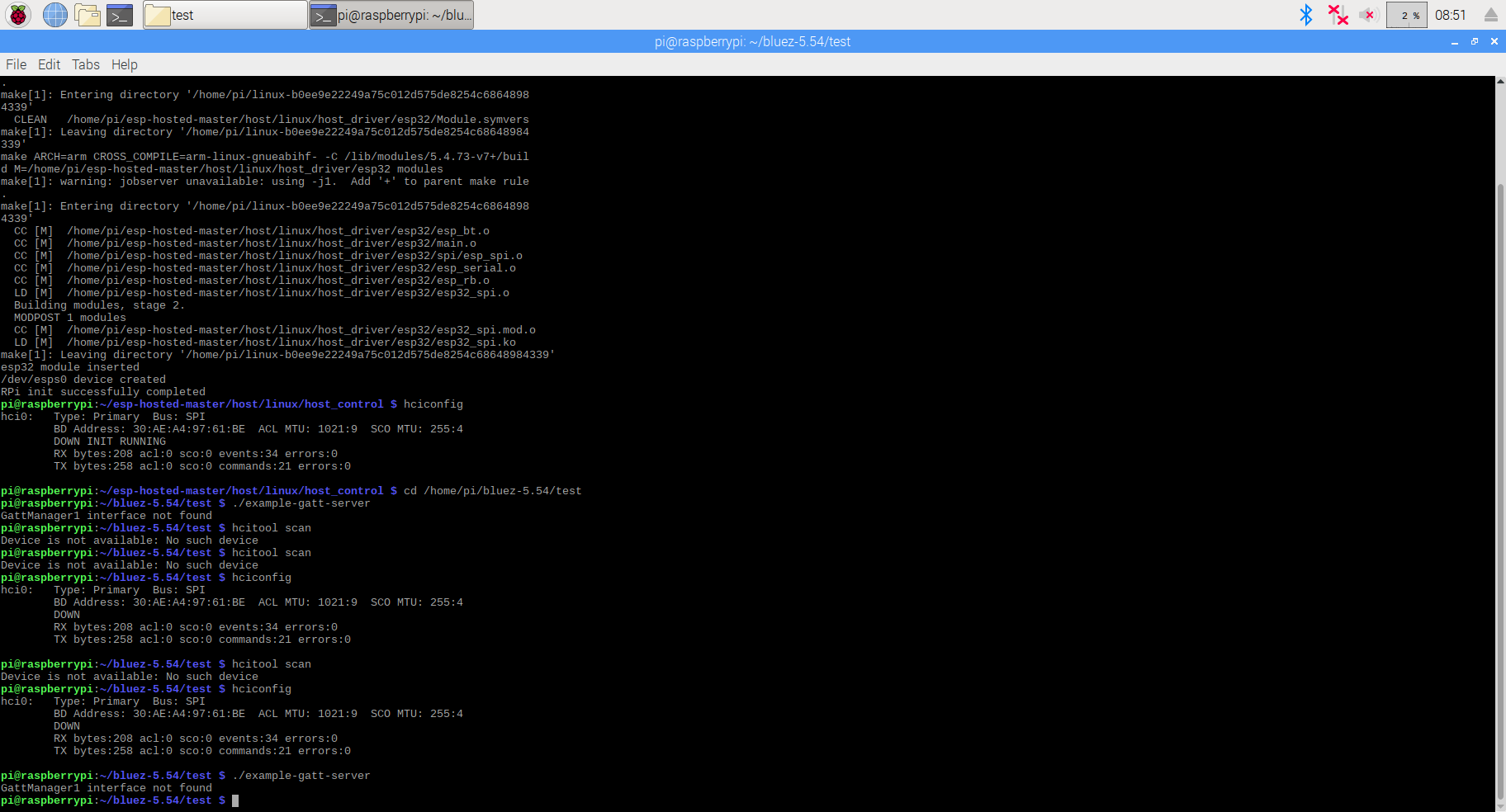Viewport: 1506px width, 812px height.
Task: Restore the terminal window size
Action: point(1475,41)
